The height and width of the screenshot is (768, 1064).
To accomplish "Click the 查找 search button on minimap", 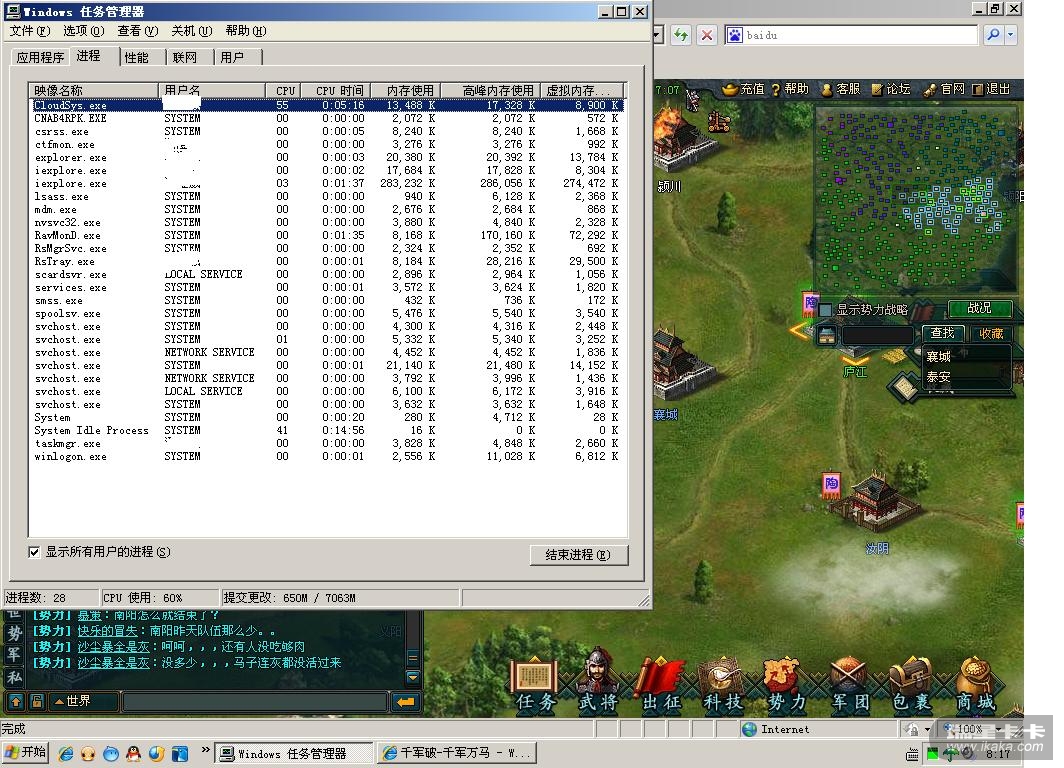I will tap(943, 333).
